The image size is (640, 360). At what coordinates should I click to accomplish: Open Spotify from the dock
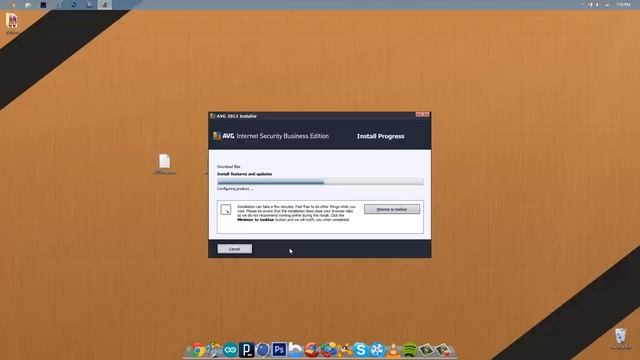pyautogui.click(x=410, y=350)
